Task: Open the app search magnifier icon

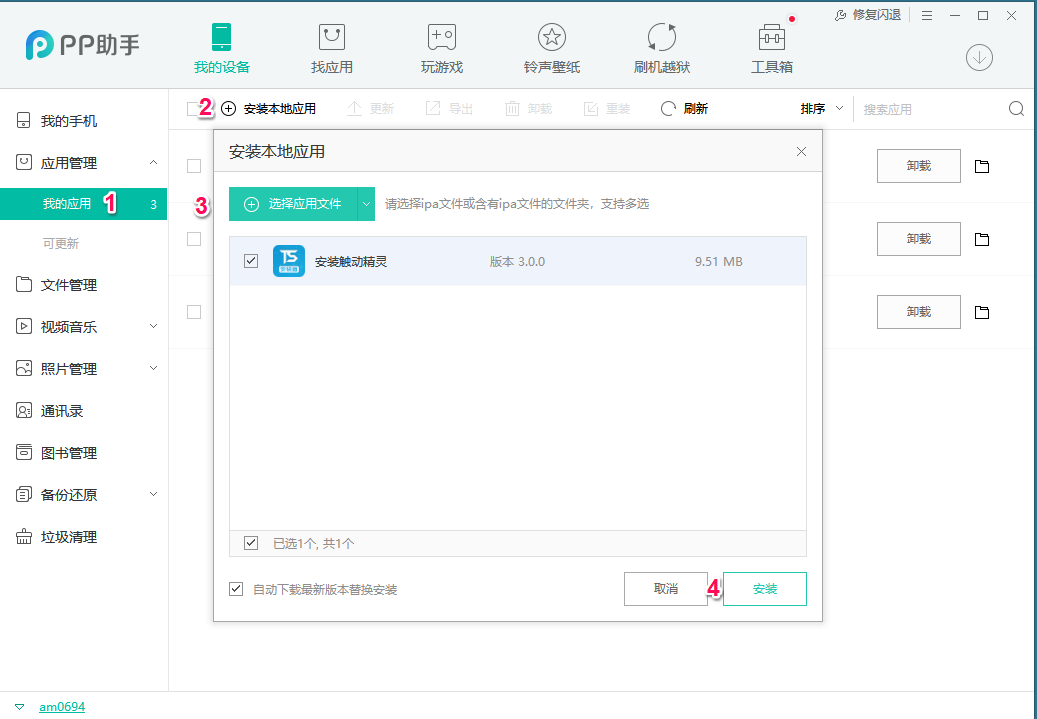Action: [x=1016, y=108]
